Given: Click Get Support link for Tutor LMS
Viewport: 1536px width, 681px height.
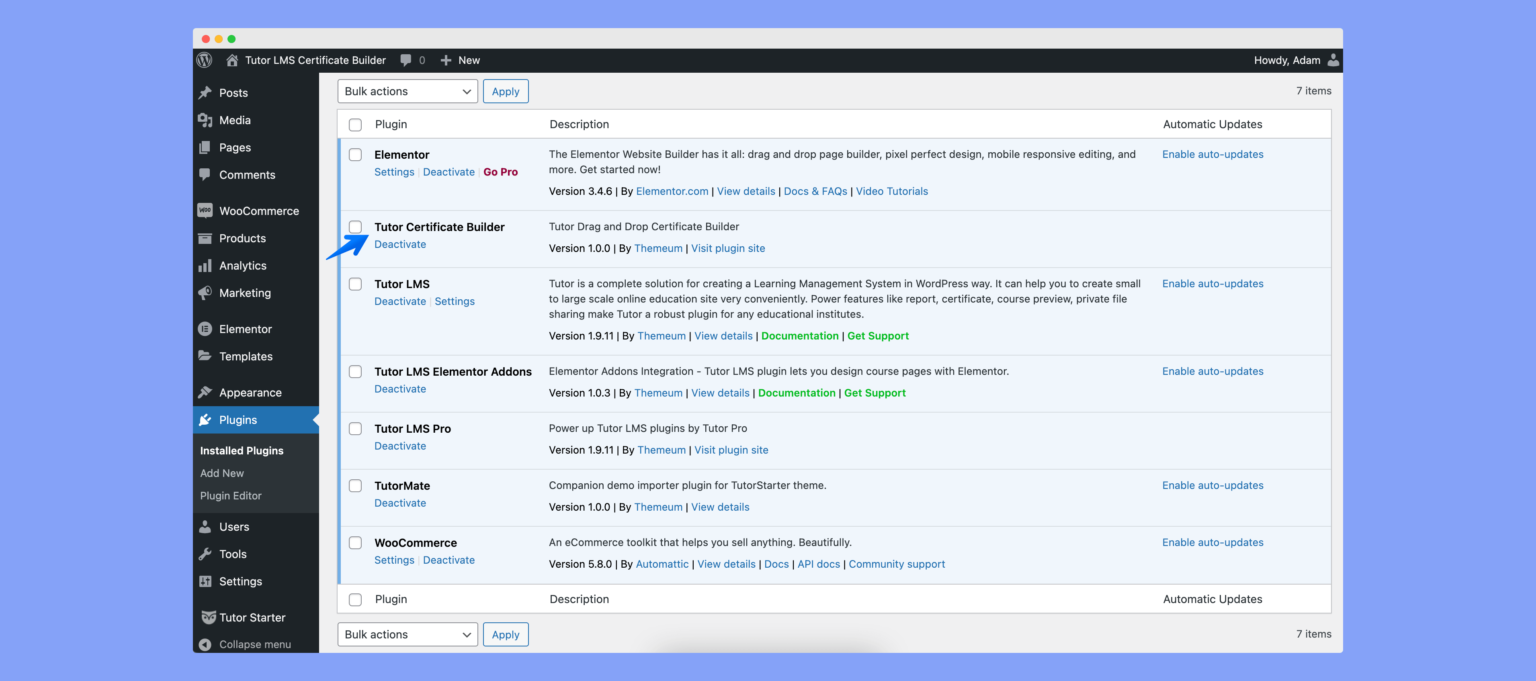Looking at the screenshot, I should click(x=878, y=336).
